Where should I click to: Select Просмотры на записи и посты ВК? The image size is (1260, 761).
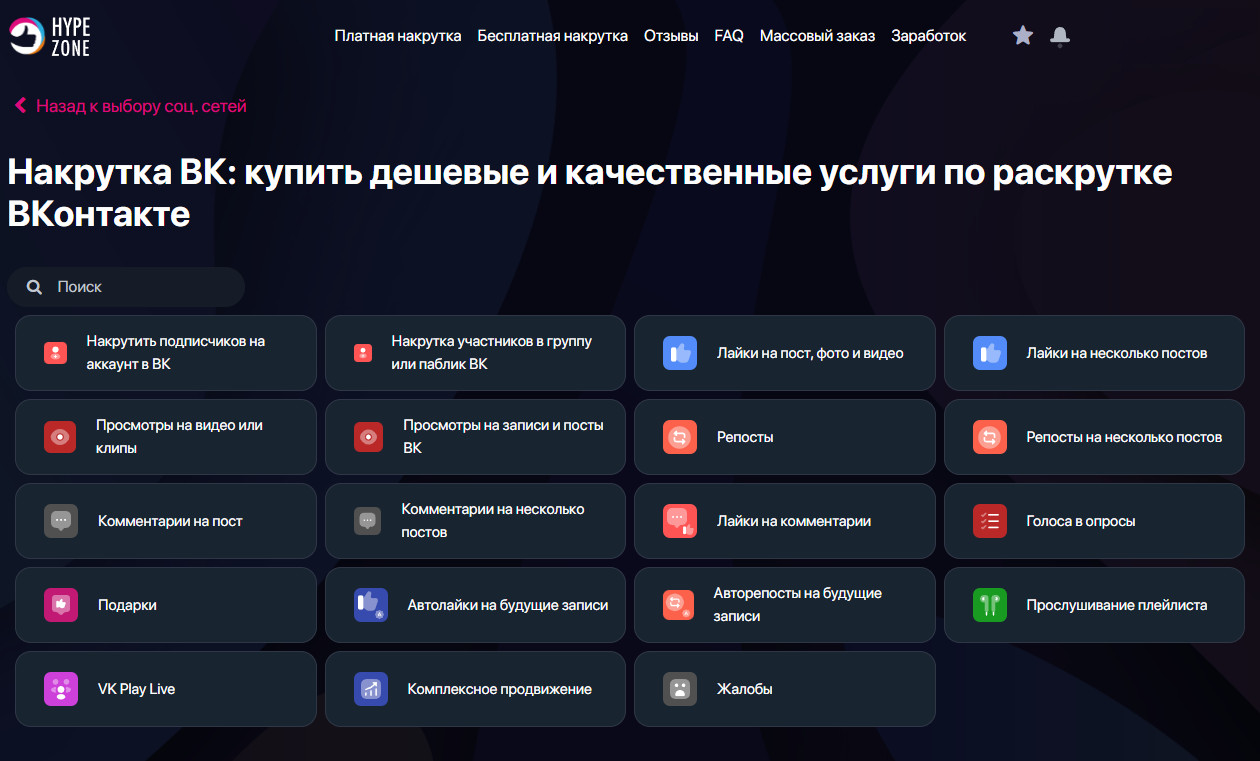[x=504, y=437]
